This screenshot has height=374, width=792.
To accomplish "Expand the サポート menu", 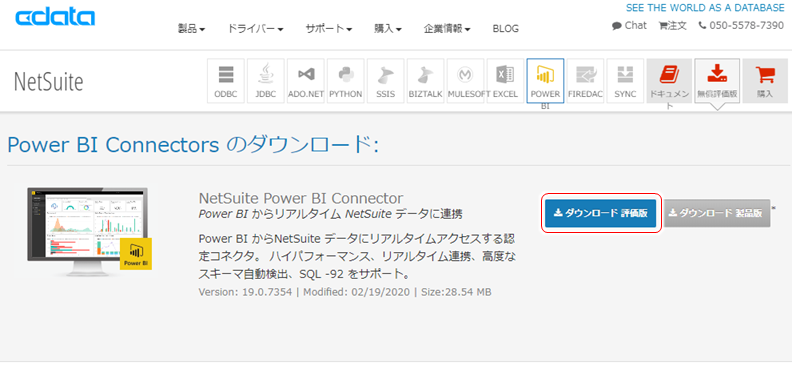I will pyautogui.click(x=328, y=29).
